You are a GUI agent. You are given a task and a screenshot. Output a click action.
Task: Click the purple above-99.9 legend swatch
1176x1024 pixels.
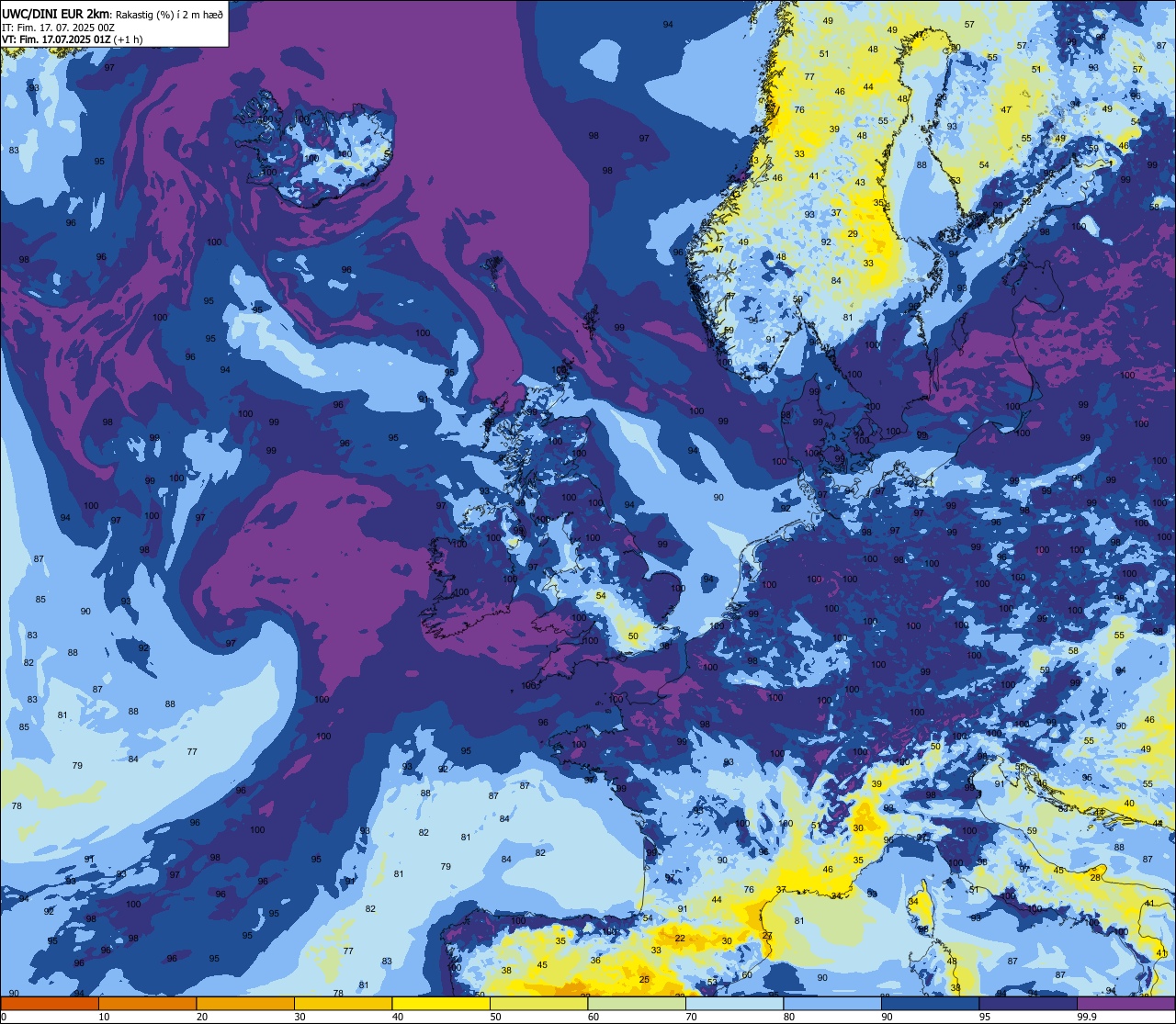pyautogui.click(x=1125, y=1003)
